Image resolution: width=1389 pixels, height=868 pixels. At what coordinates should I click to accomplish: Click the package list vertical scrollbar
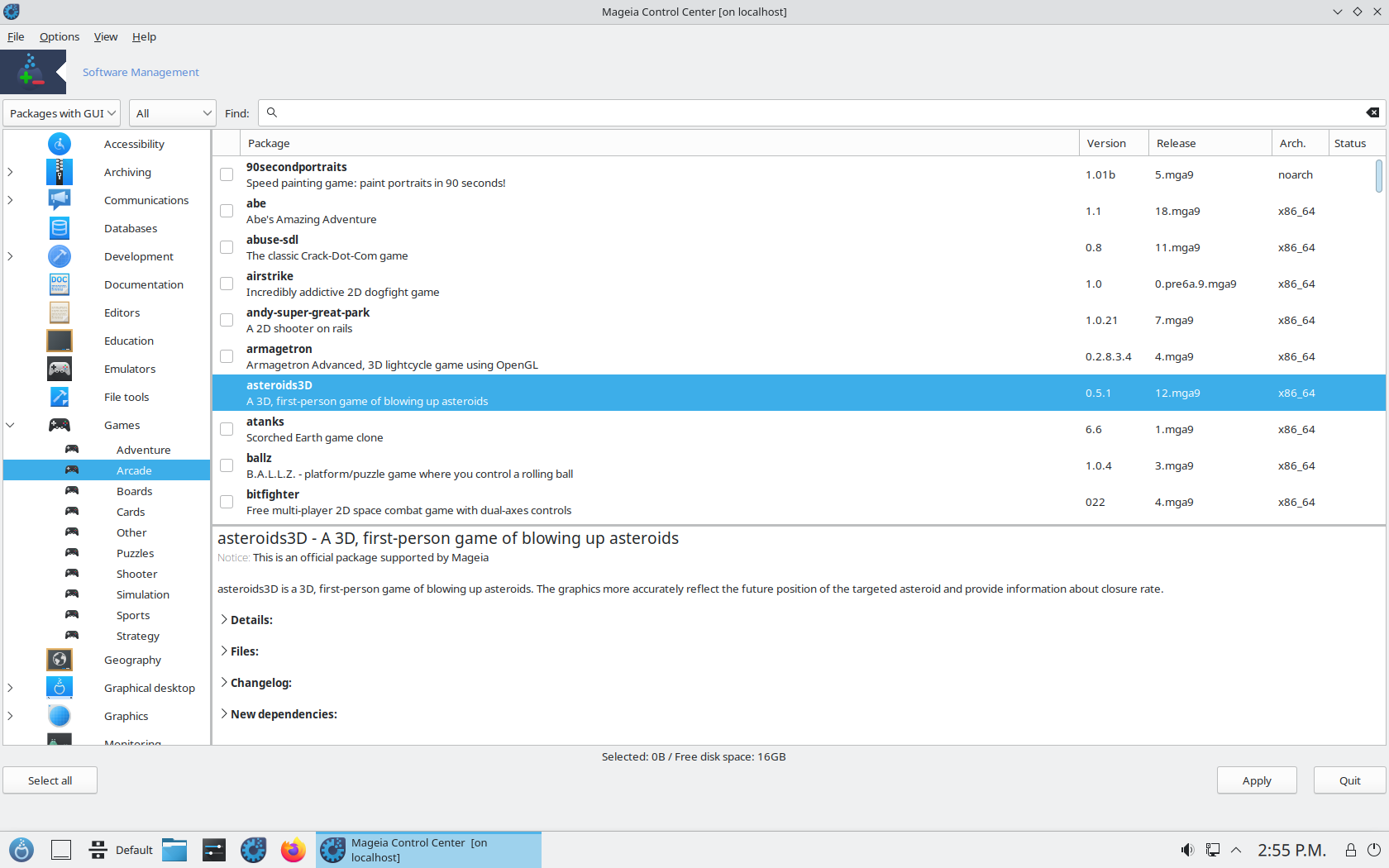1379,175
